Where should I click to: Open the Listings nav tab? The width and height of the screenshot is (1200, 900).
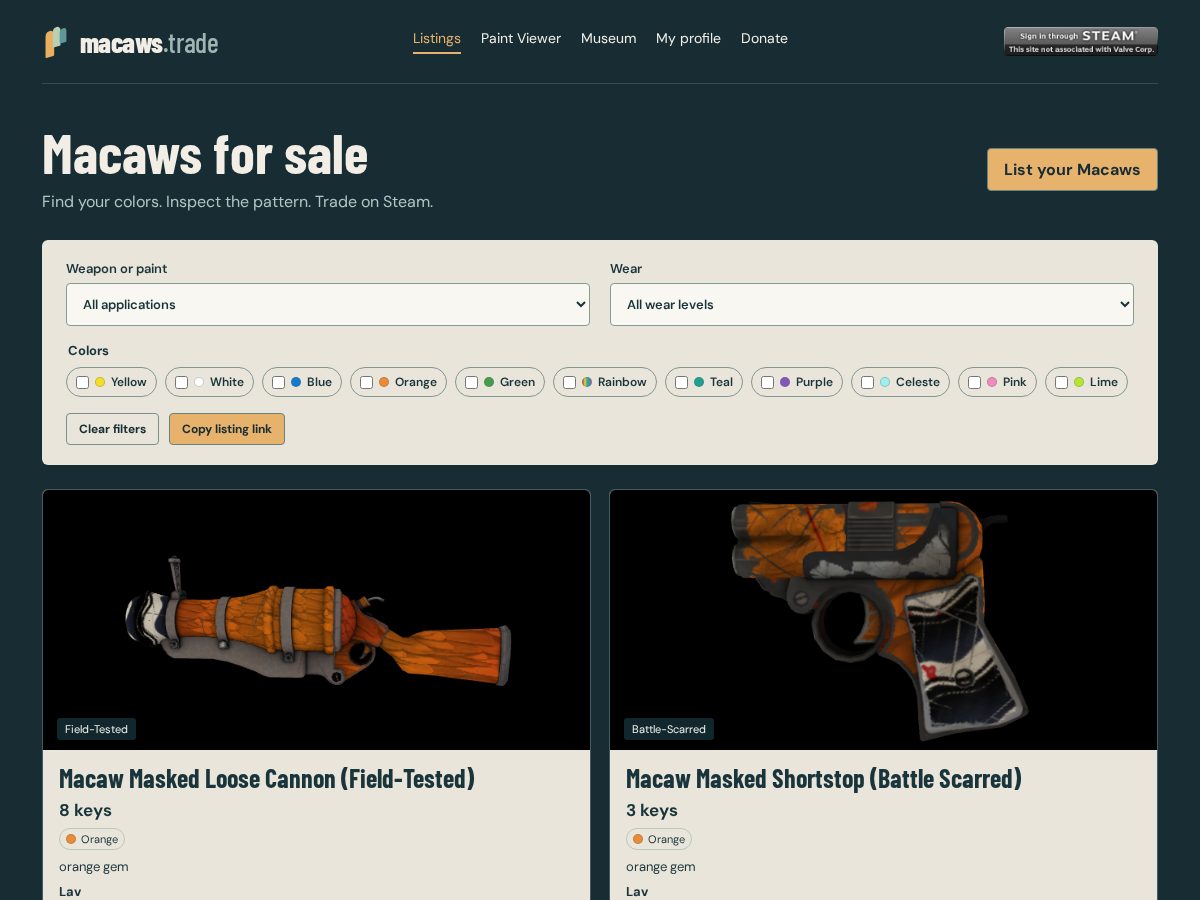coord(437,38)
